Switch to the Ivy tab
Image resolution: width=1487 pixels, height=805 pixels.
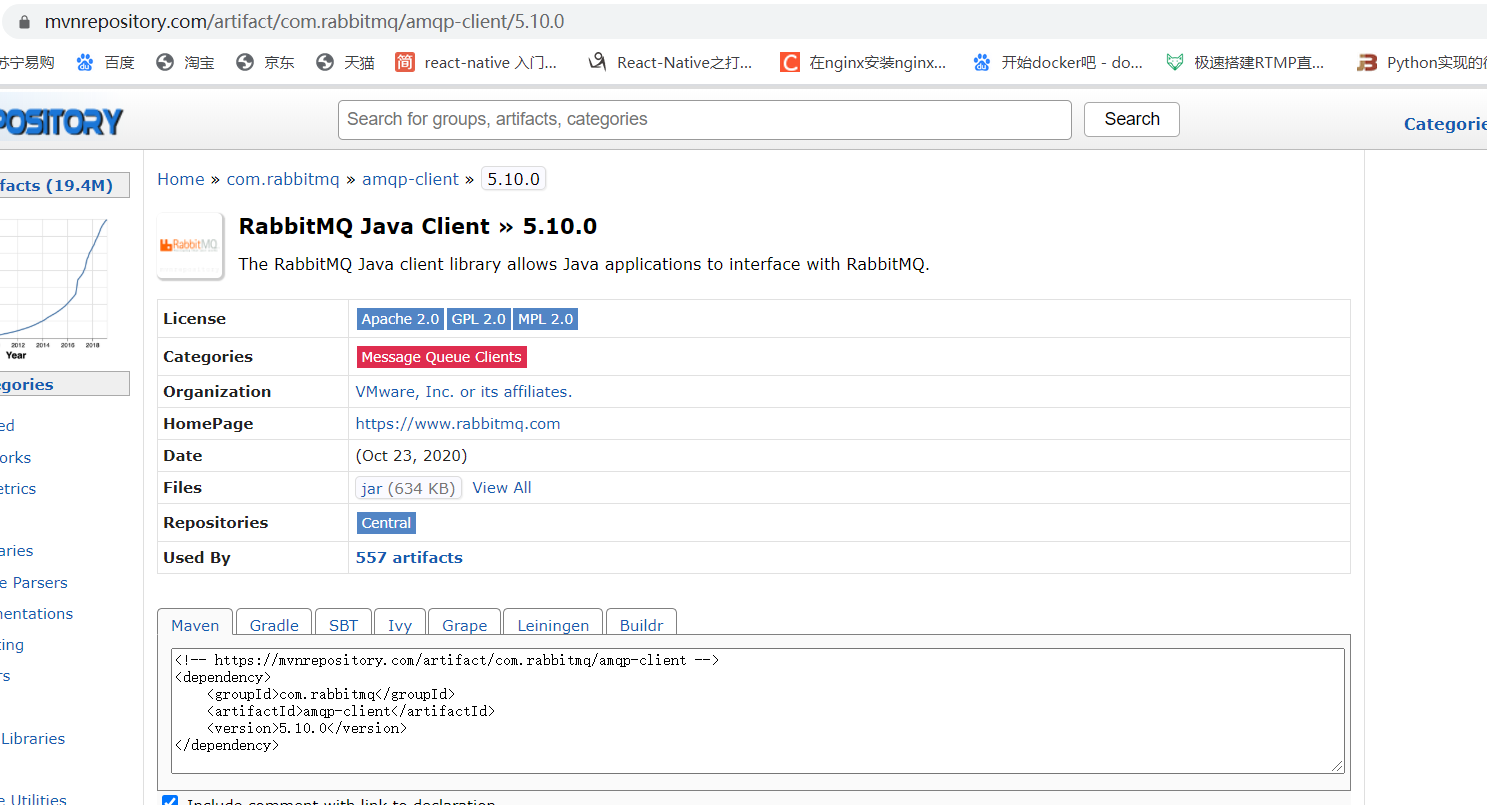coord(400,625)
